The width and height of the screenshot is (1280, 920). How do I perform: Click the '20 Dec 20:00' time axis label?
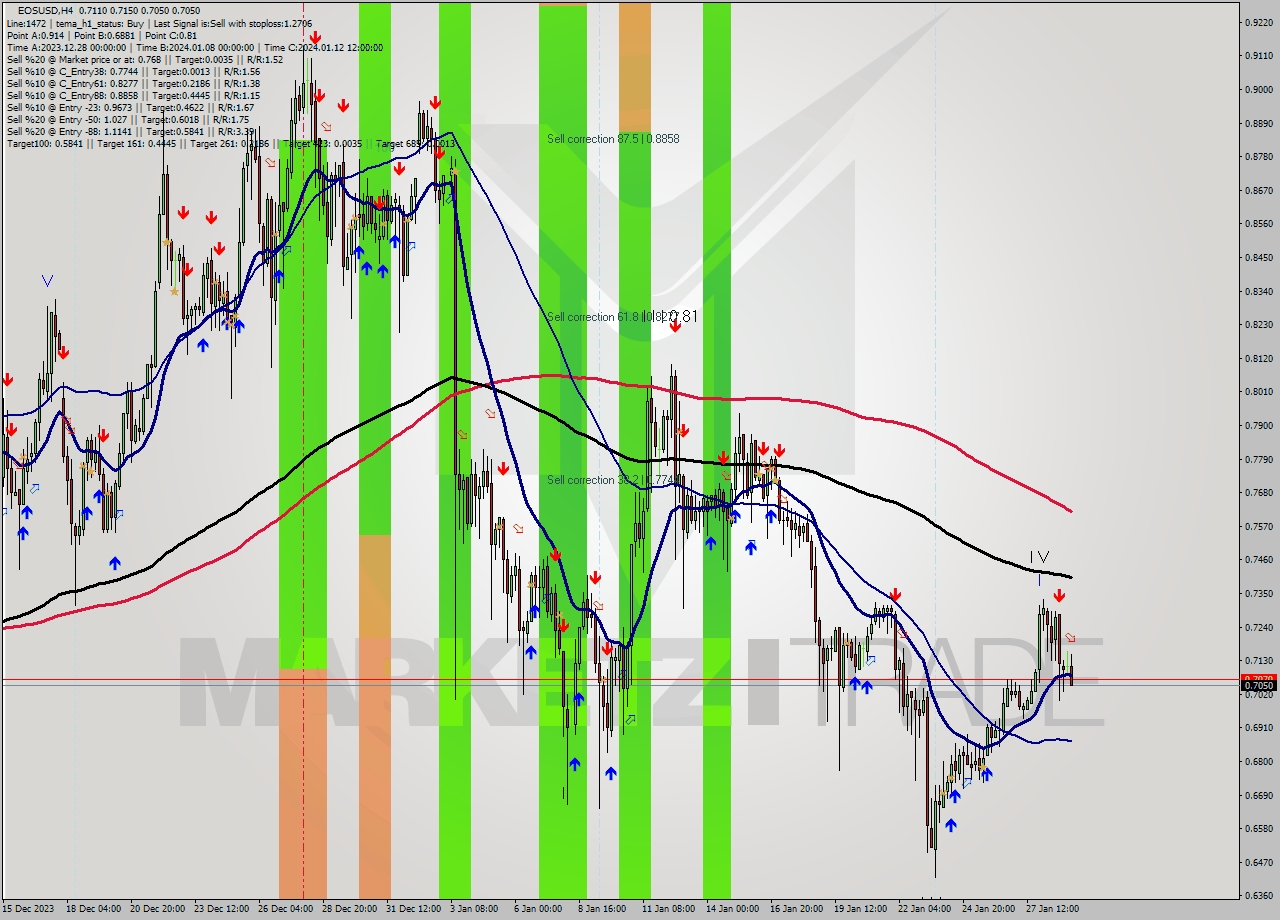click(x=157, y=909)
